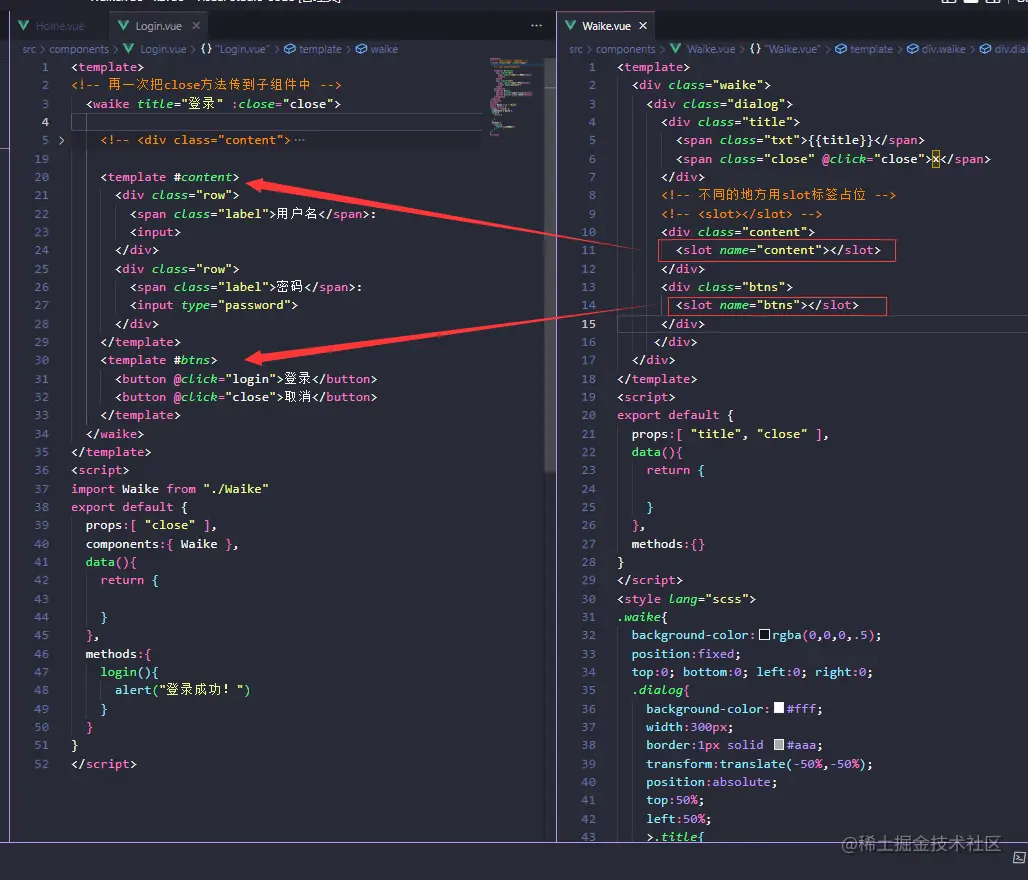Open '{} "Waike.vue"' breadcrumb symbol
1028x880 pixels.
point(785,49)
